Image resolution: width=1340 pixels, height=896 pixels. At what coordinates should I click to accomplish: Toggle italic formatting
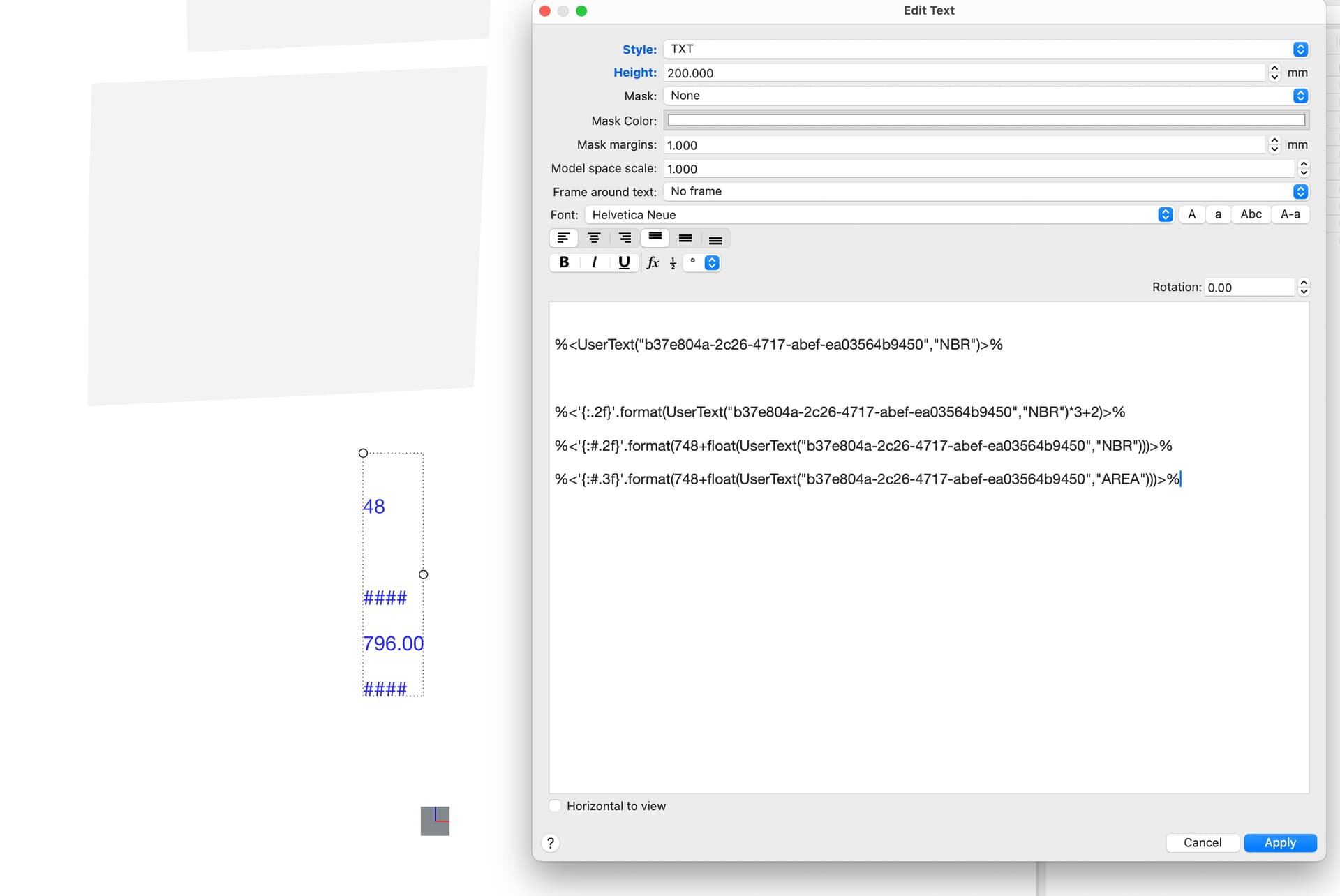594,262
